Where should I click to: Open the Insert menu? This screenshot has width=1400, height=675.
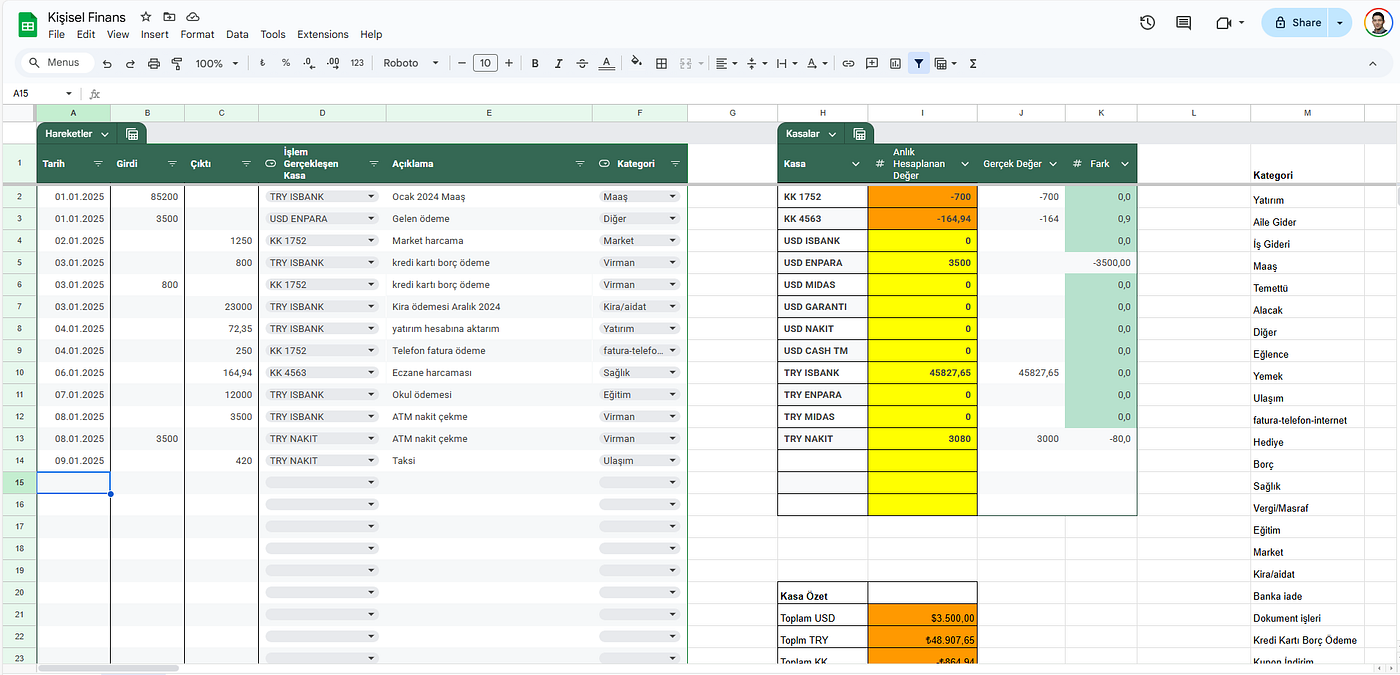pyautogui.click(x=155, y=34)
